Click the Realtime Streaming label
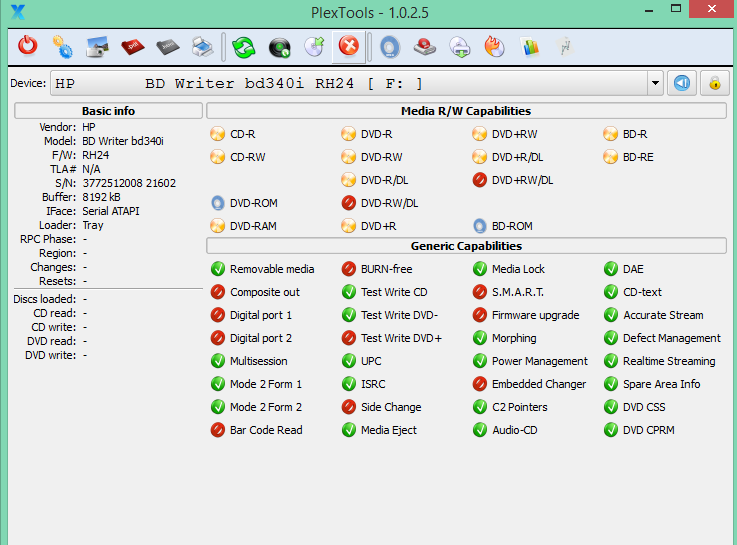The image size is (737, 545). 669,361
